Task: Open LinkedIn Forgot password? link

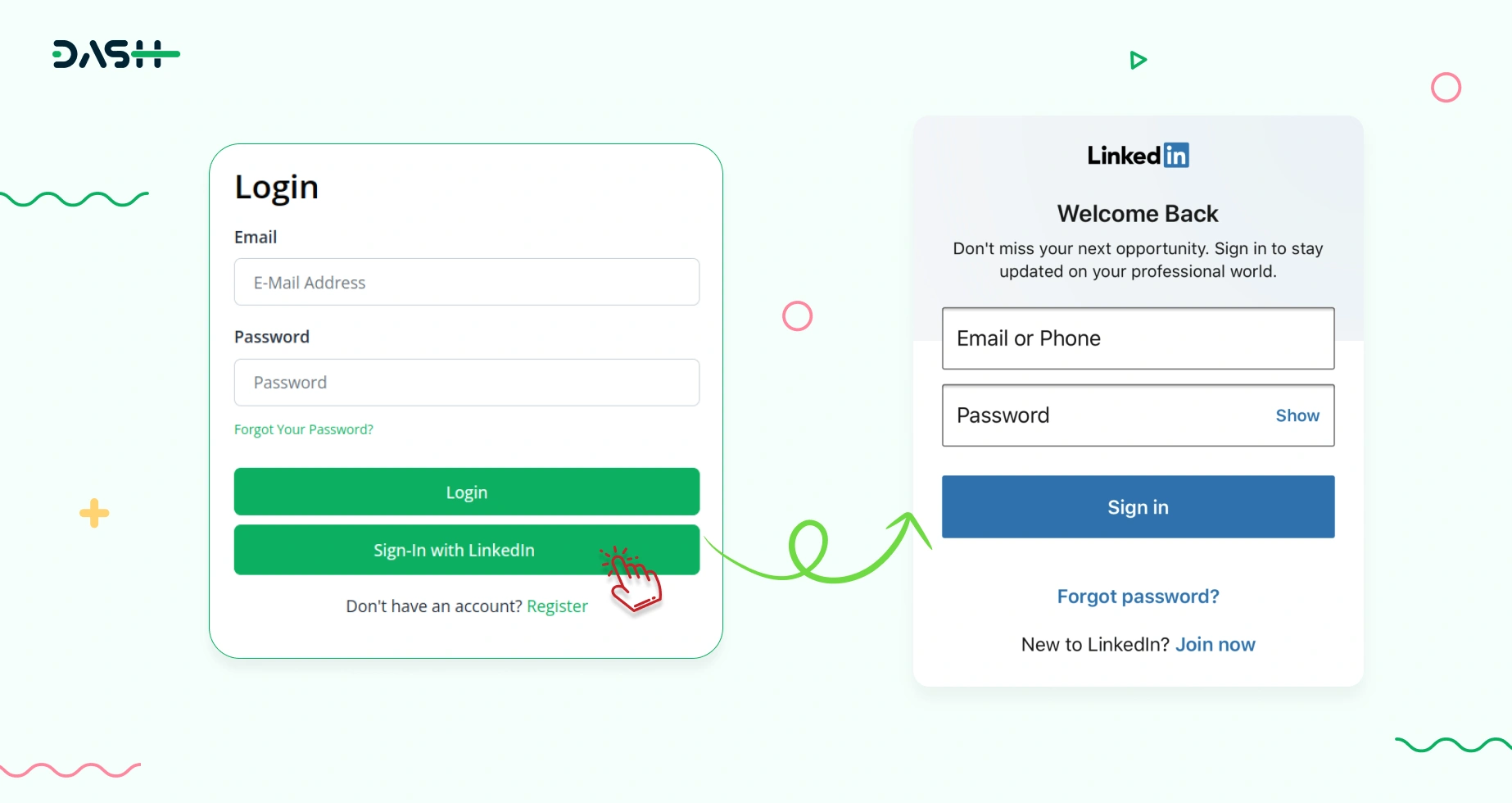Action: [x=1138, y=597]
